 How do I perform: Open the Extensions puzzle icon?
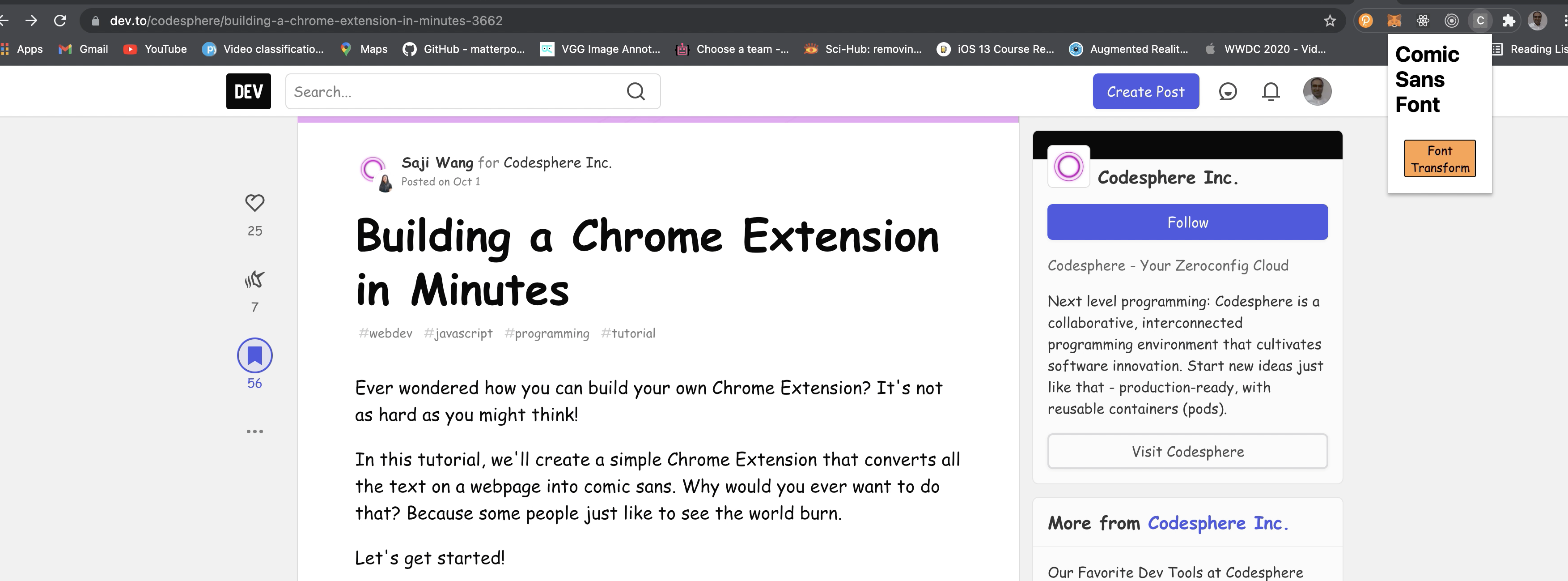(x=1509, y=21)
